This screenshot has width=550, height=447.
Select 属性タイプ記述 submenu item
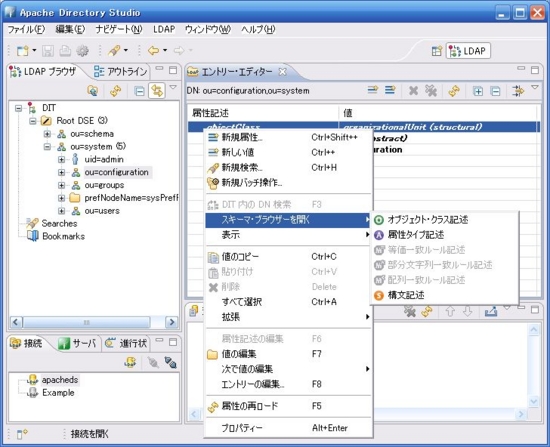tap(444, 235)
